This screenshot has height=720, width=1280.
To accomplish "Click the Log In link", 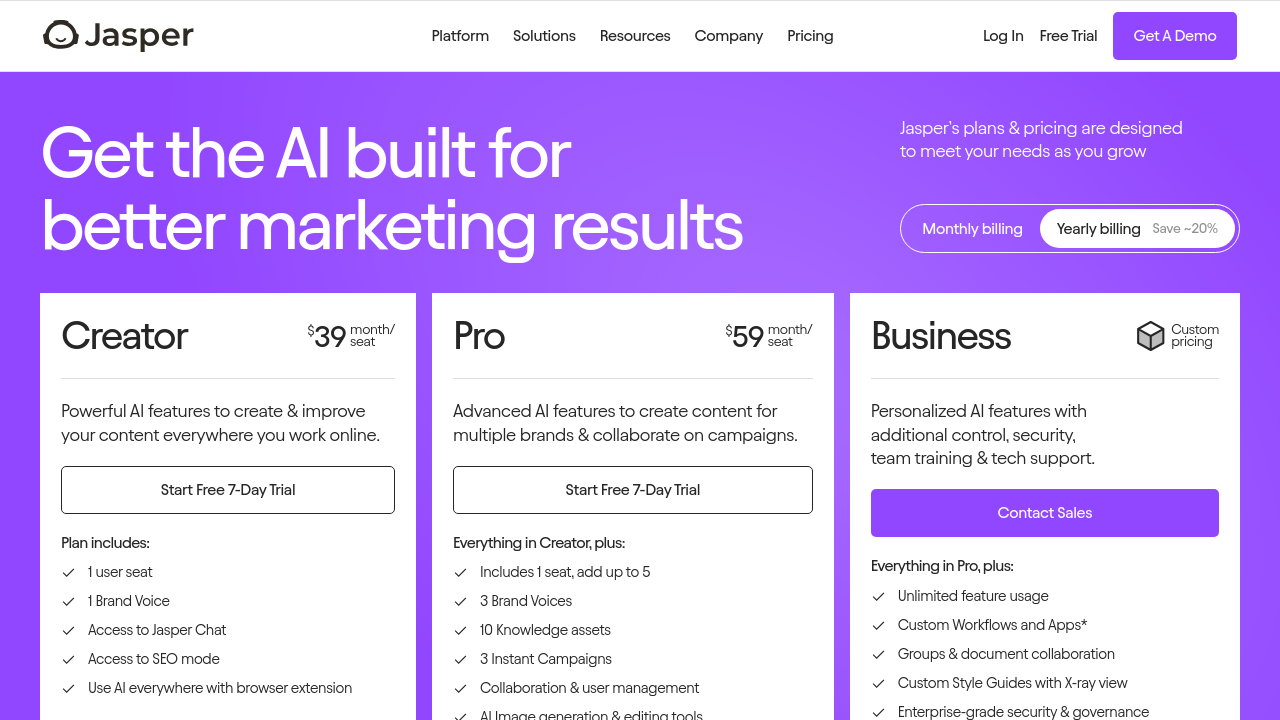I will pyautogui.click(x=1003, y=36).
